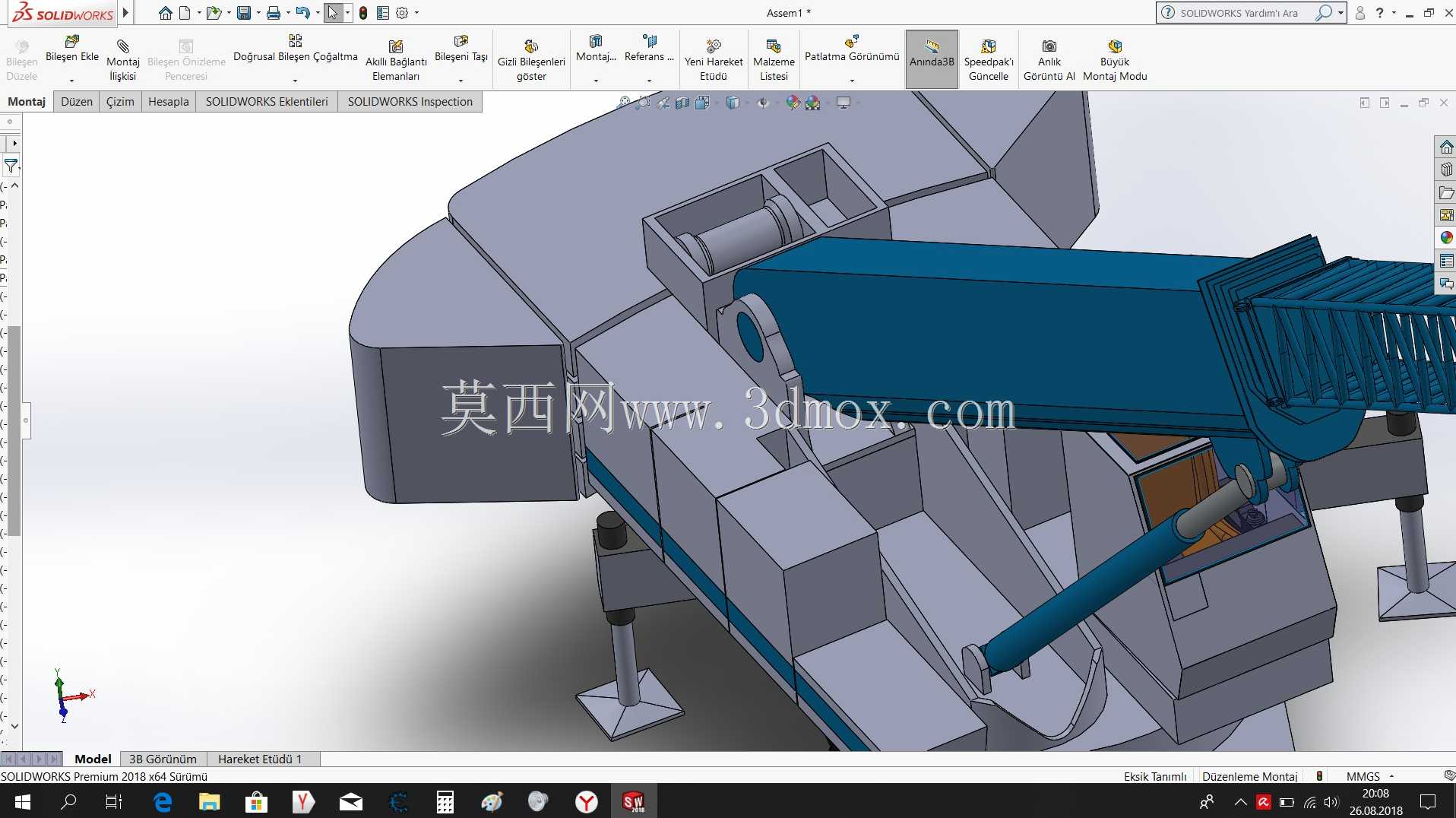Open a file using the Open folder icon

click(214, 13)
